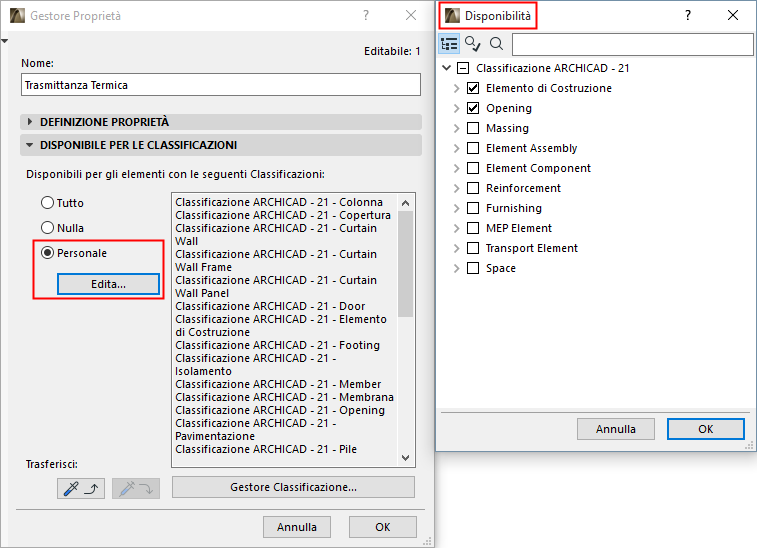
Task: Select the Tutto radio button
Action: (x=46, y=203)
